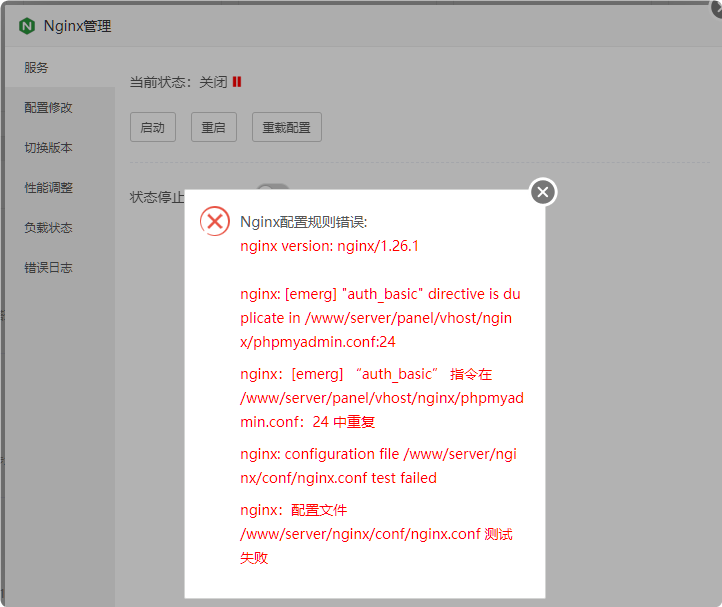The width and height of the screenshot is (722, 607).
Task: Click the nginx version: nginx/1.26.1 line
Action: point(329,246)
